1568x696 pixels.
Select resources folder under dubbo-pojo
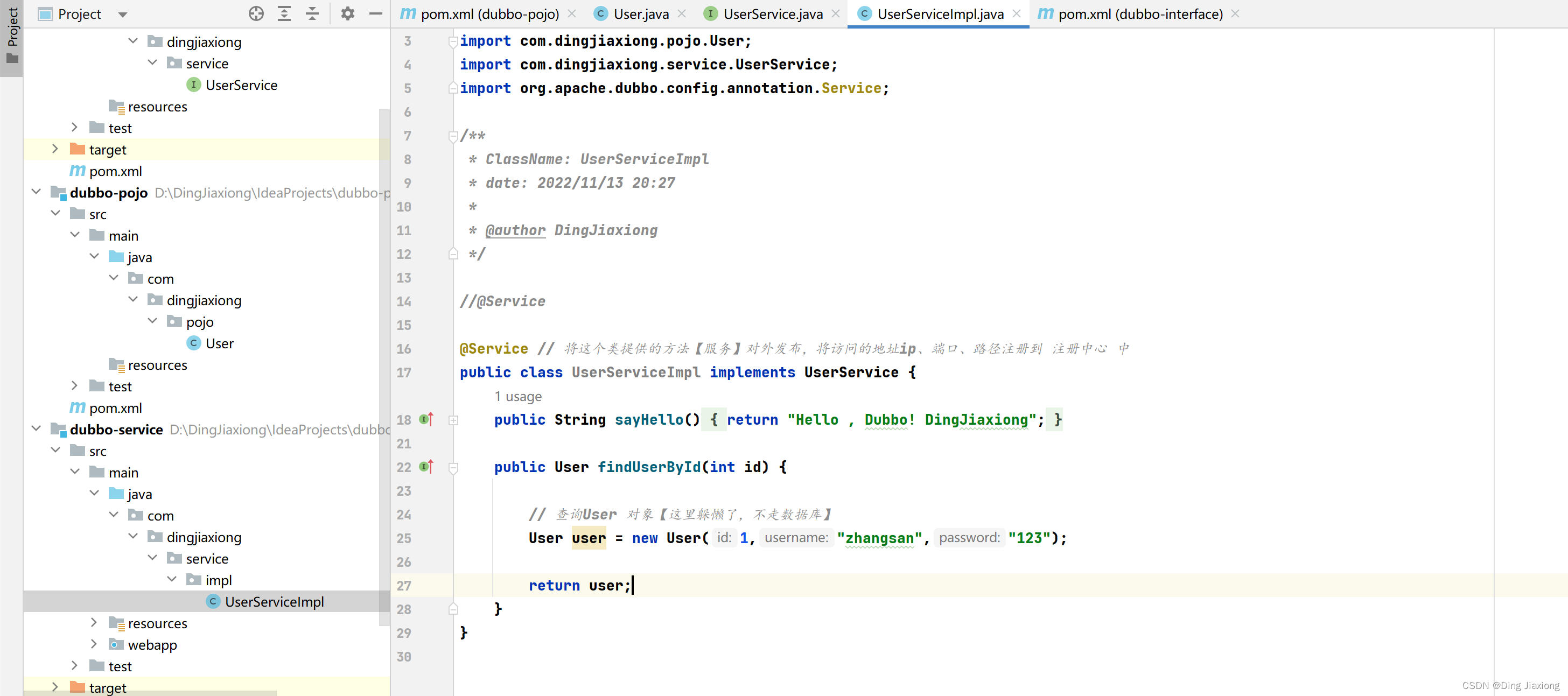(148, 365)
